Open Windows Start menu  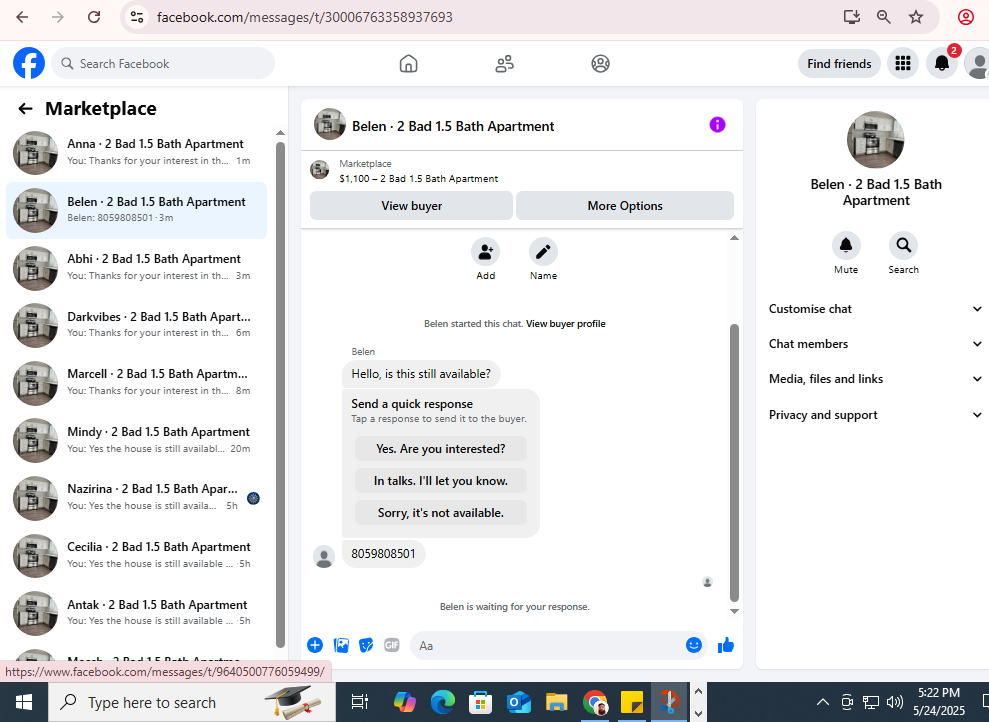point(24,702)
